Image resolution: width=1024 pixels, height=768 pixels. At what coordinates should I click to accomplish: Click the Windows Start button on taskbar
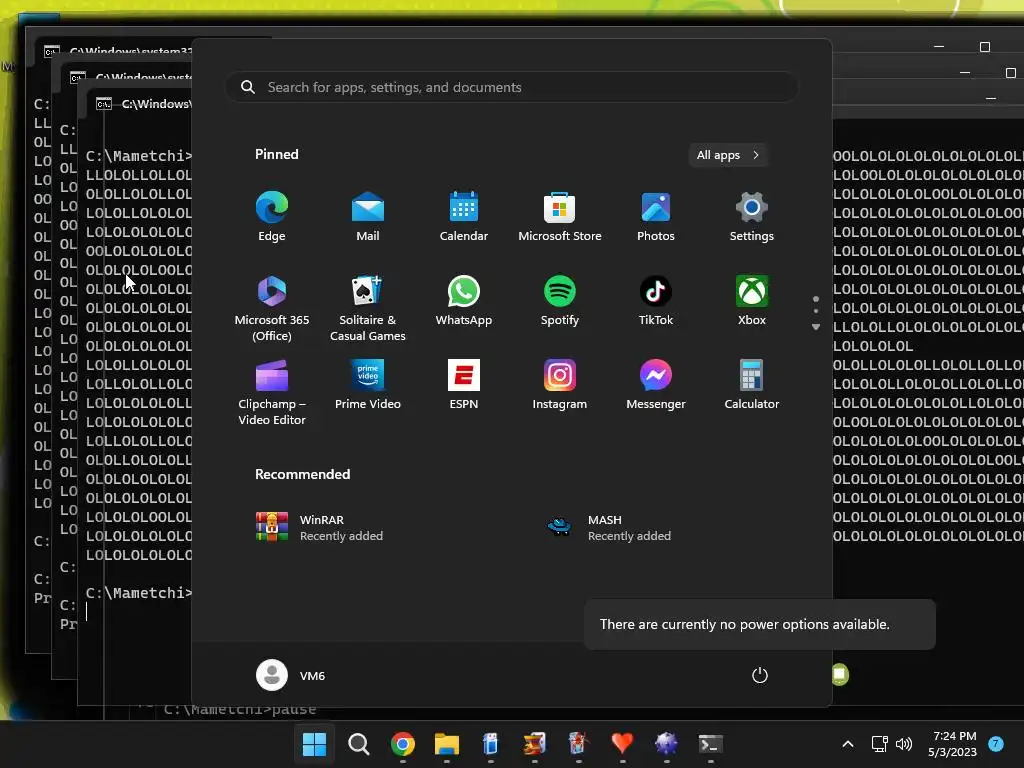point(314,744)
